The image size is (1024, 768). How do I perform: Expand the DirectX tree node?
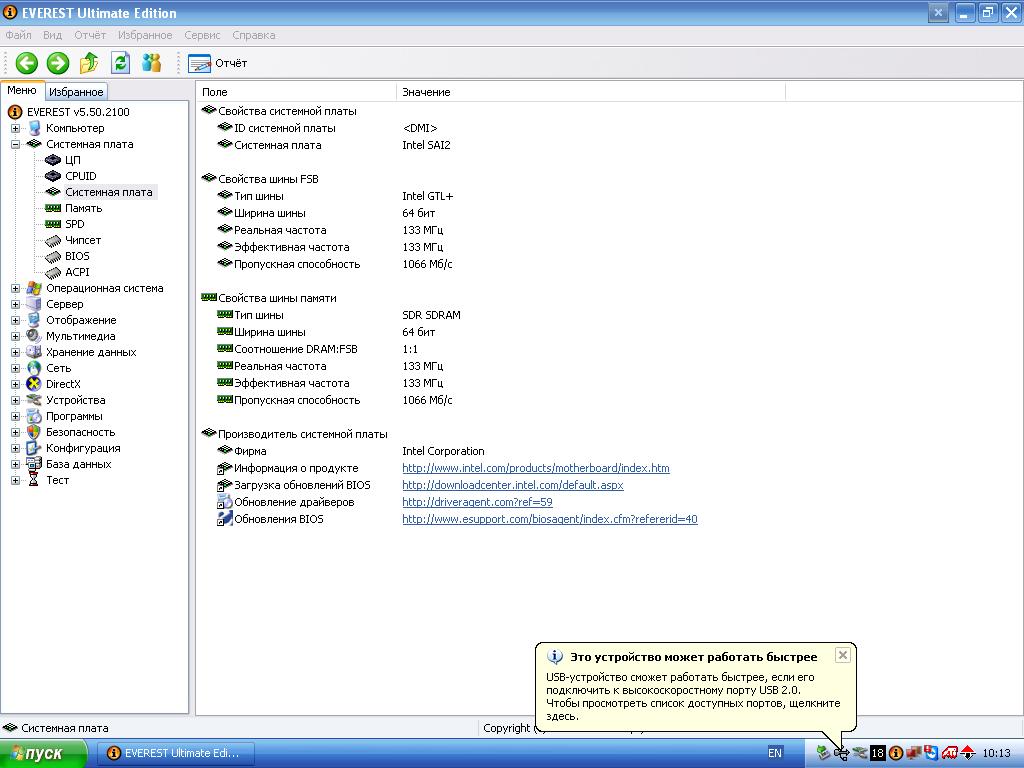(x=15, y=385)
